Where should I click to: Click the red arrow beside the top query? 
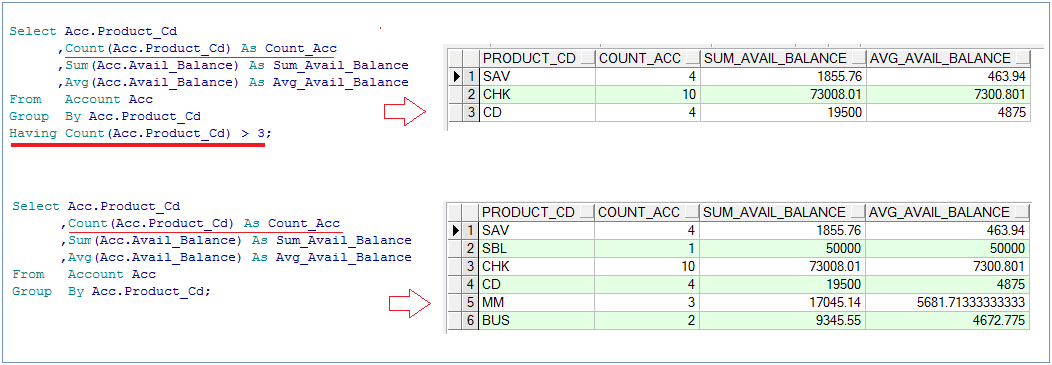(x=405, y=112)
